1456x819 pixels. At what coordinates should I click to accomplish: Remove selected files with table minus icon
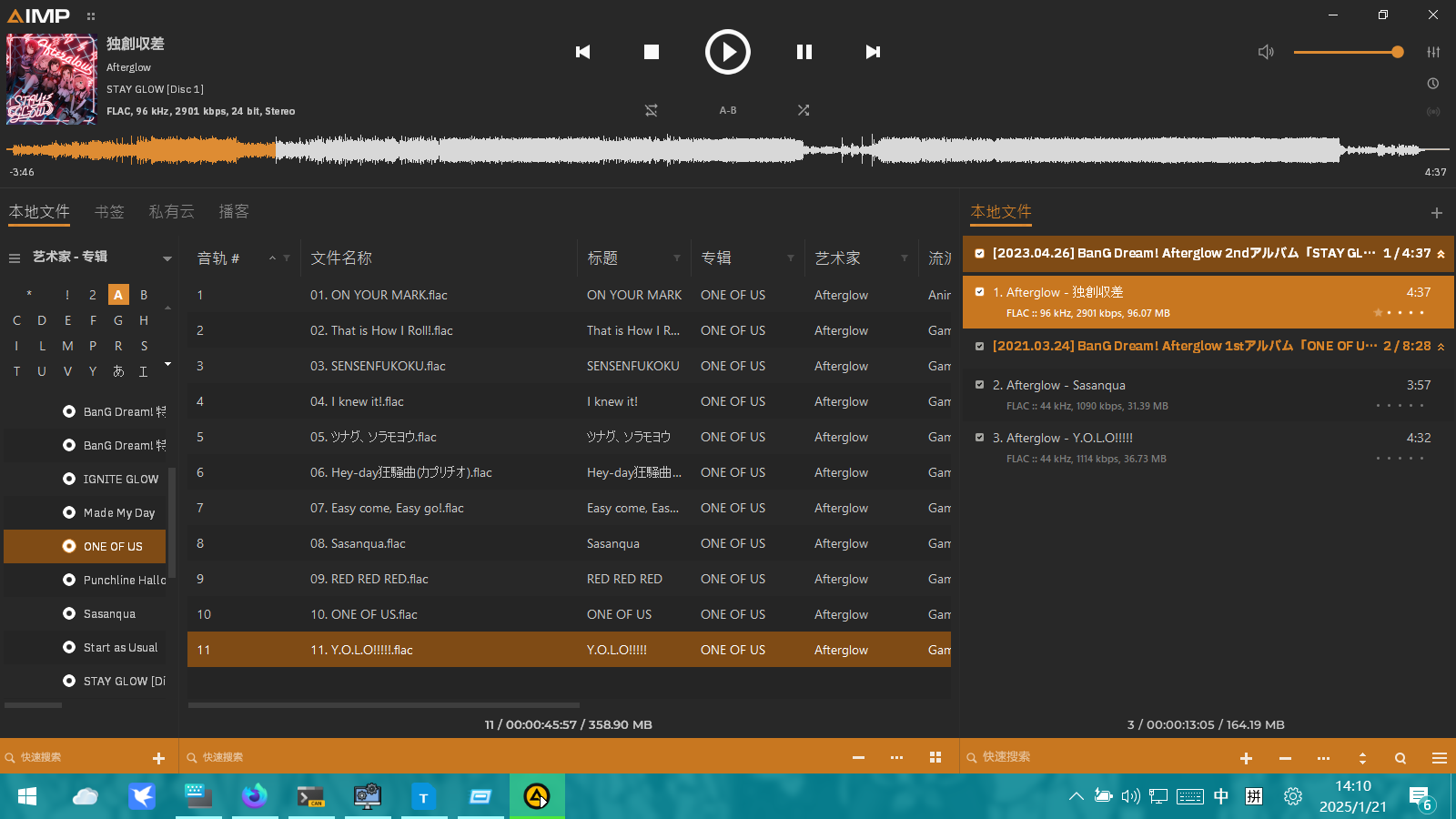[858, 757]
